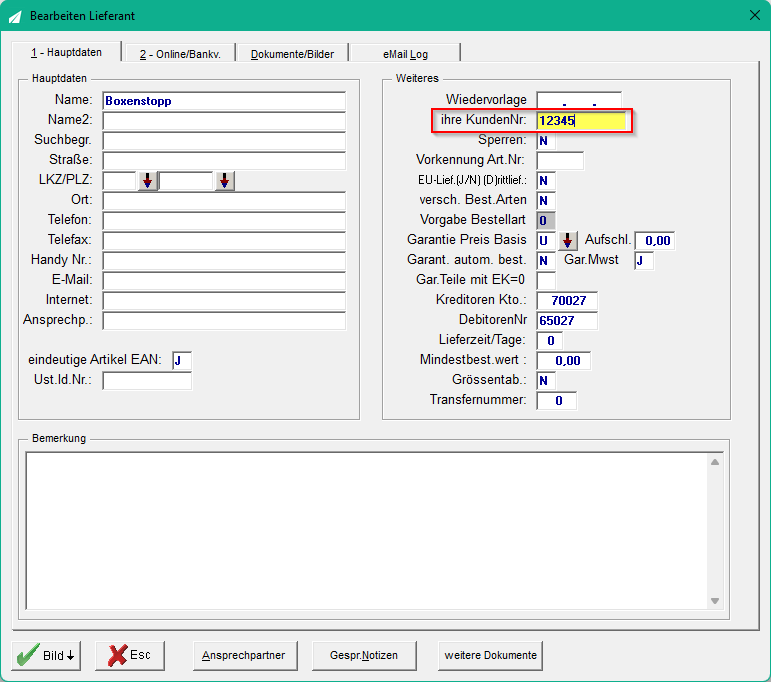This screenshot has width=771, height=682.
Task: Click the weitere Dokumente button
Action: click(x=490, y=655)
